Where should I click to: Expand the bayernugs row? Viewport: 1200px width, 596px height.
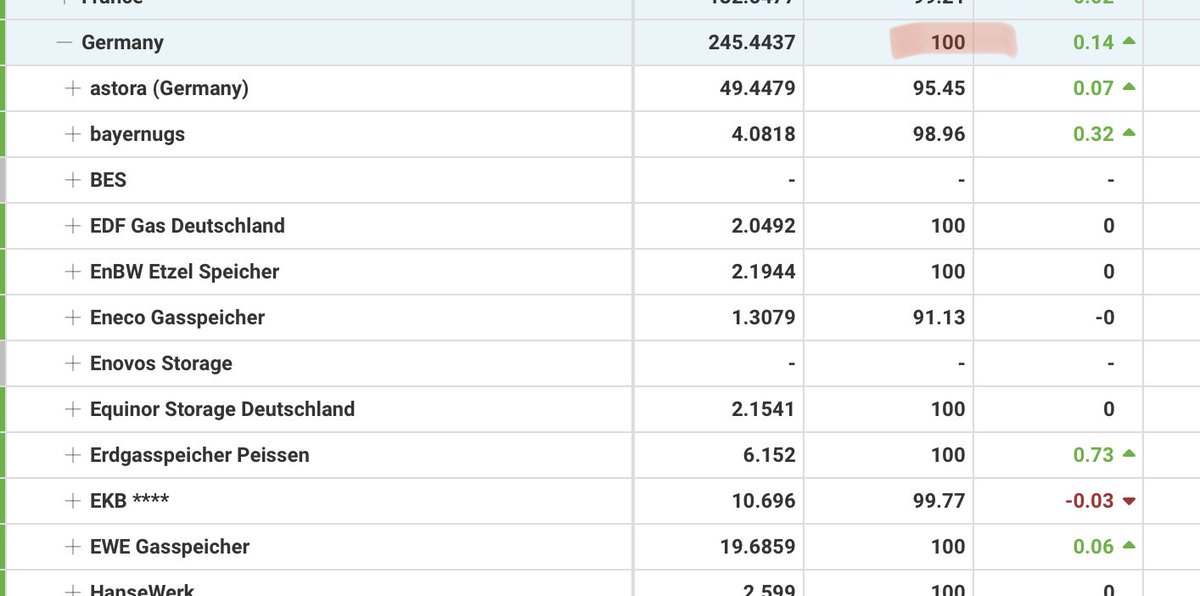[72, 134]
